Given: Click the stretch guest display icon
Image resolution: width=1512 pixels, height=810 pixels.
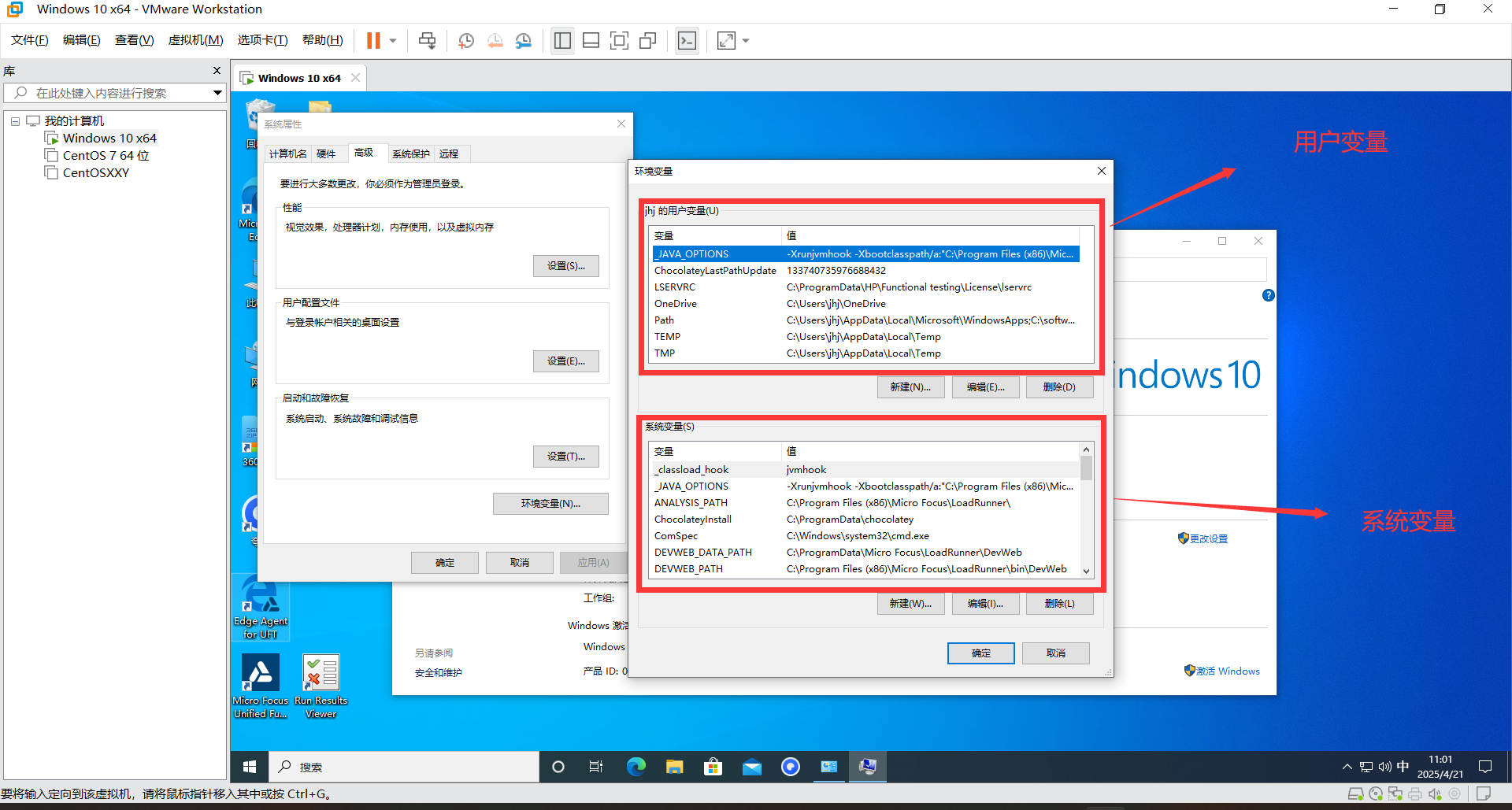Looking at the screenshot, I should [726, 40].
